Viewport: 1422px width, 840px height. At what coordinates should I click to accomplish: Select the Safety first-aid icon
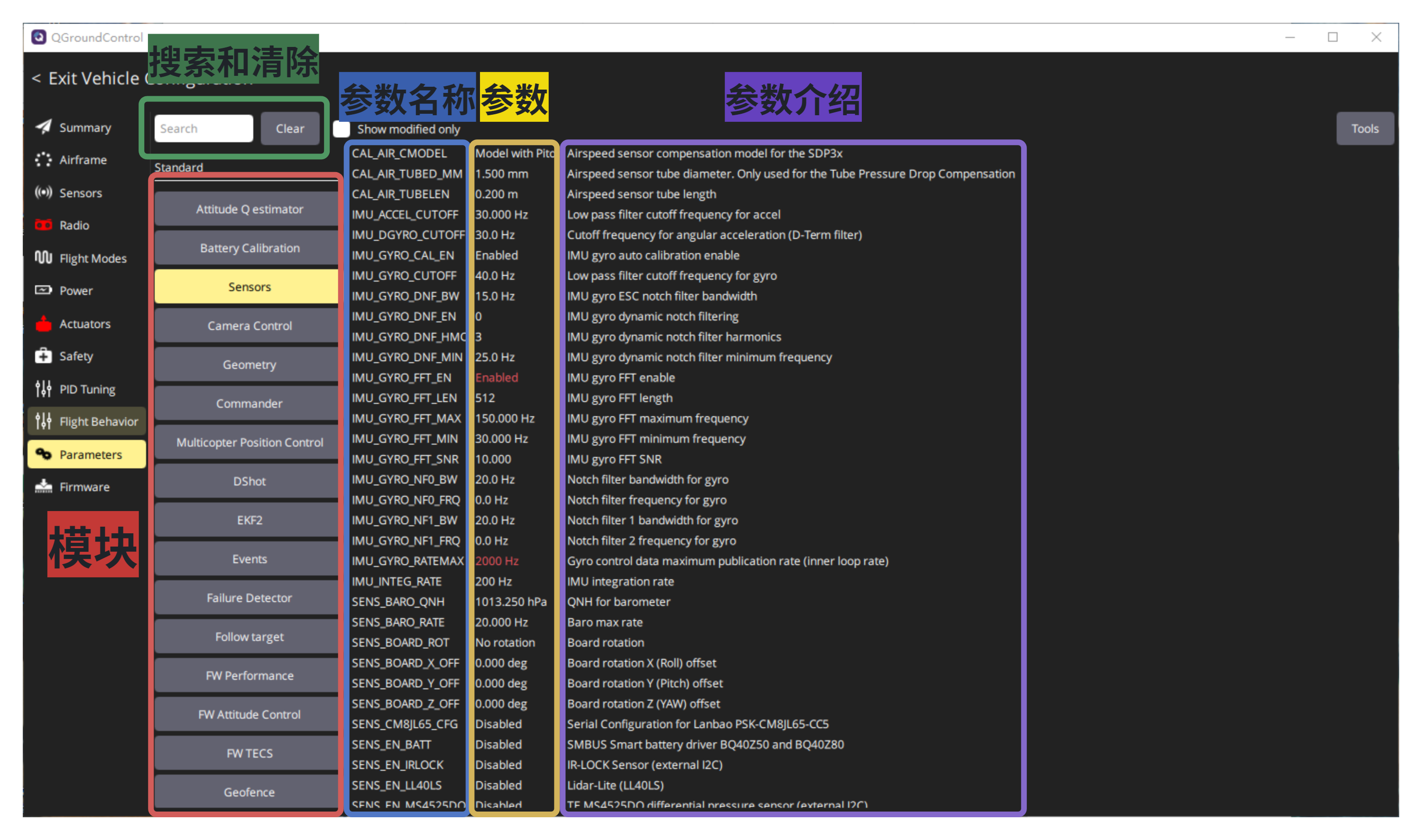click(44, 356)
